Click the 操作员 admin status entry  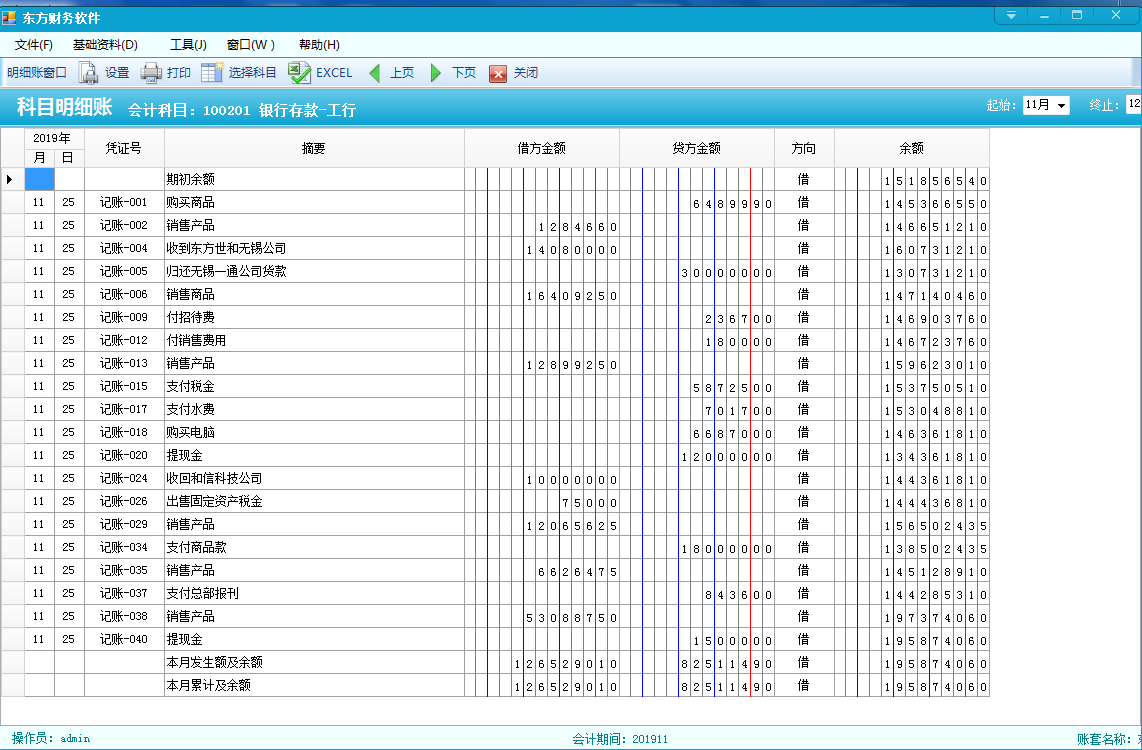51,739
